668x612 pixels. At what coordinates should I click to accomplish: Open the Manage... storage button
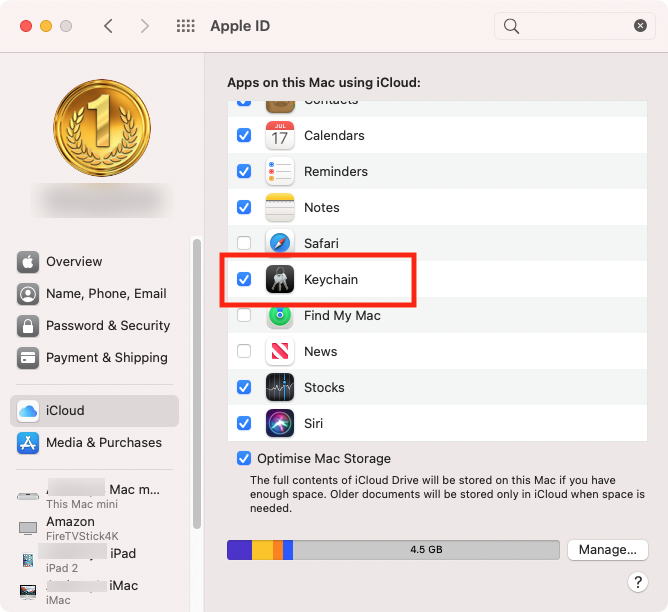[x=608, y=550]
